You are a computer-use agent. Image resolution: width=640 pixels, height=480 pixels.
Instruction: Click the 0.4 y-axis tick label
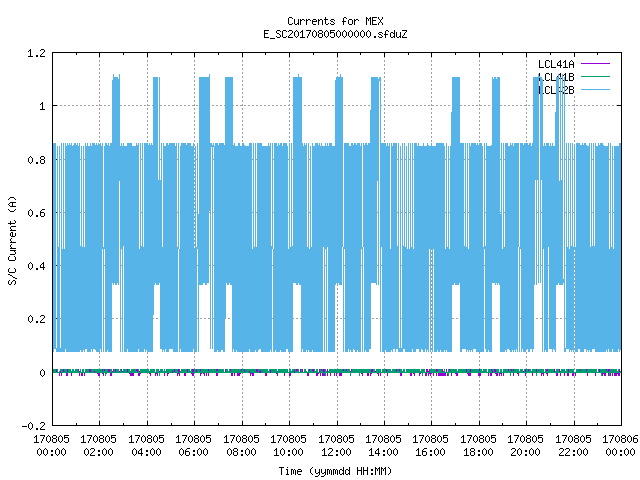point(36,266)
